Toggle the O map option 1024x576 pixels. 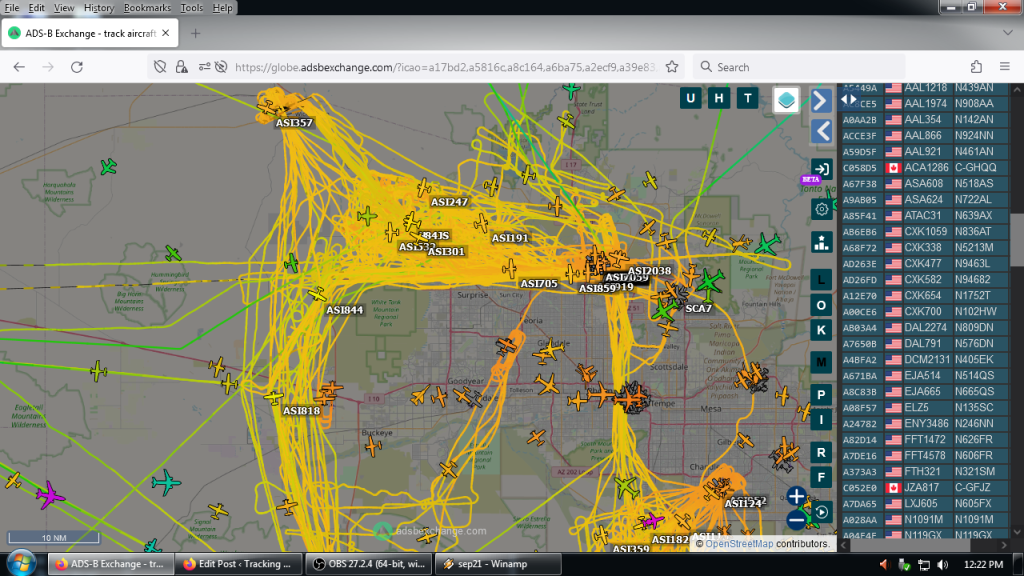click(822, 305)
